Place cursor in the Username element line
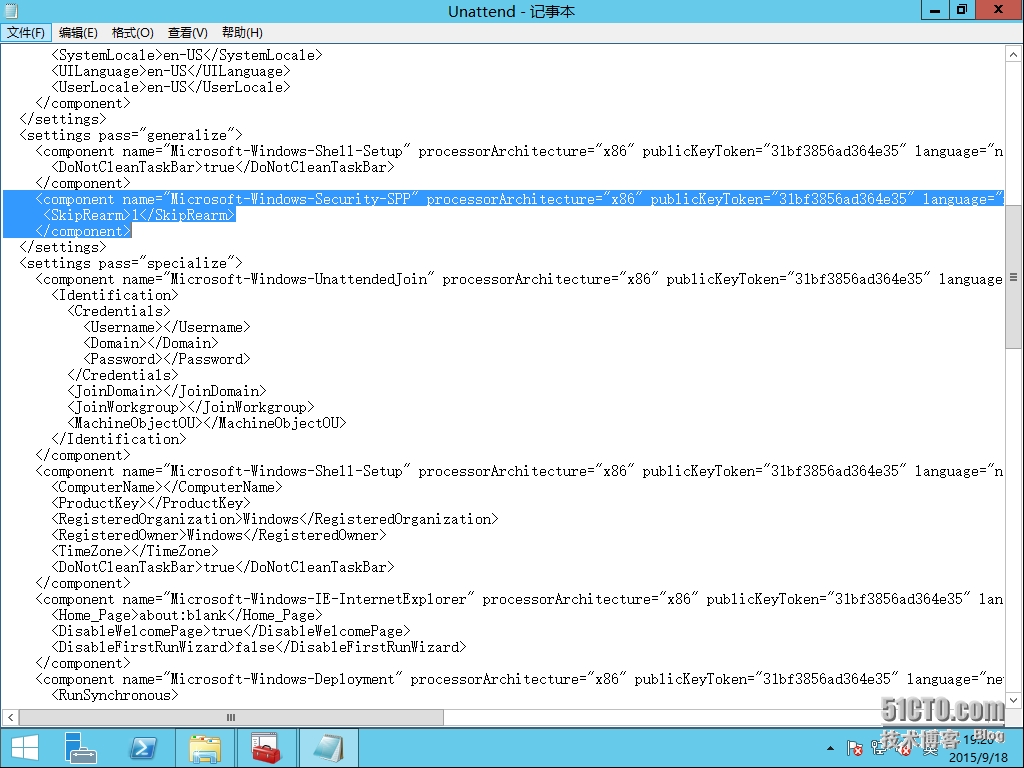The width and height of the screenshot is (1024, 768). click(x=167, y=327)
